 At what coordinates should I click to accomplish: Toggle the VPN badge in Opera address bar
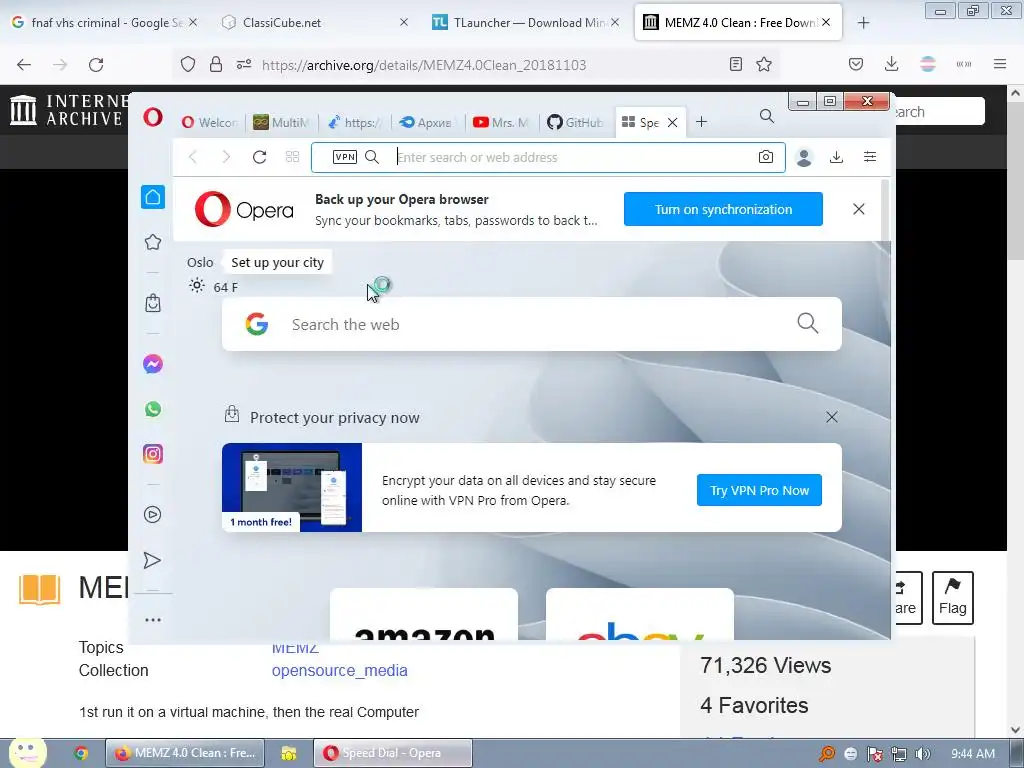(x=345, y=157)
